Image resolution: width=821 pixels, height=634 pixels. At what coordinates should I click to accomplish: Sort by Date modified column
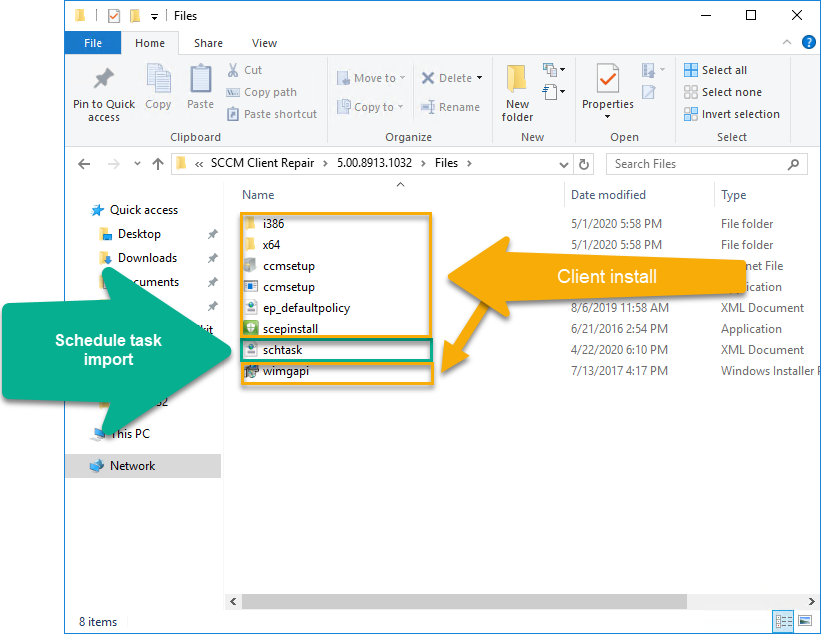[x=608, y=195]
